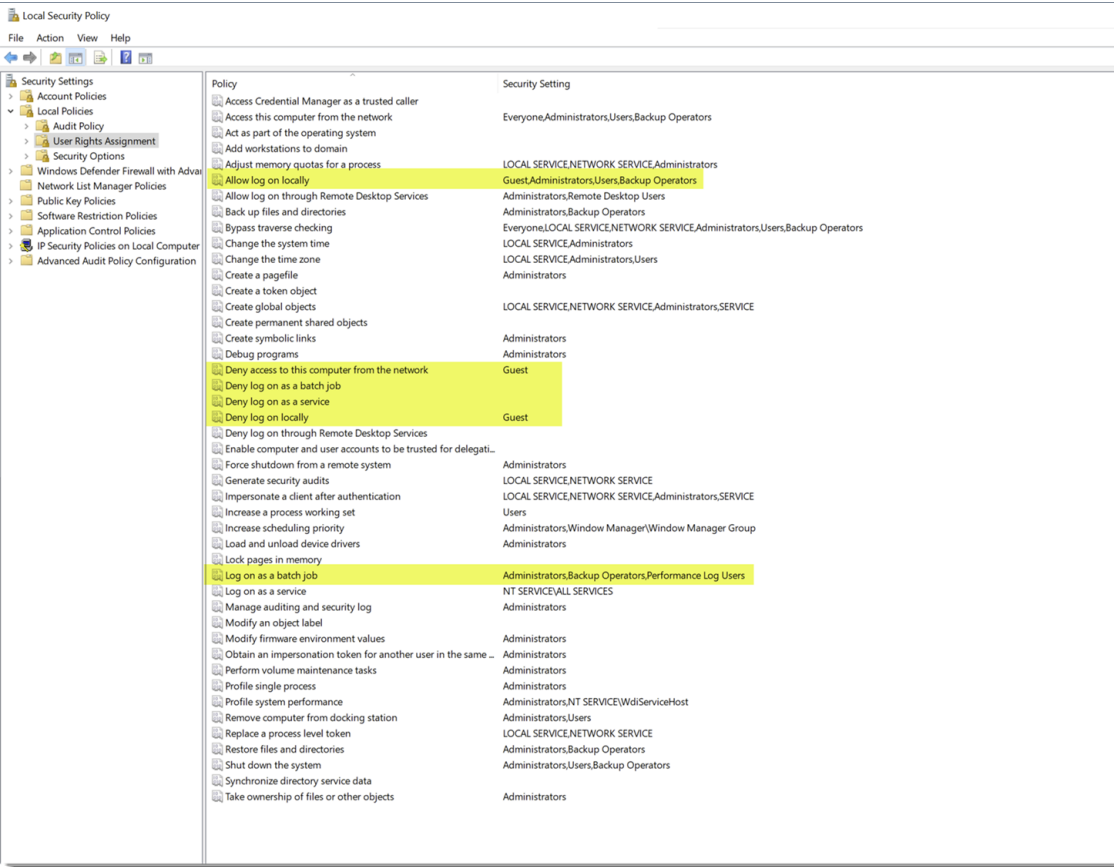1114x867 pixels.
Task: Click policy icon beside Lock pages in memory
Action: [x=217, y=559]
